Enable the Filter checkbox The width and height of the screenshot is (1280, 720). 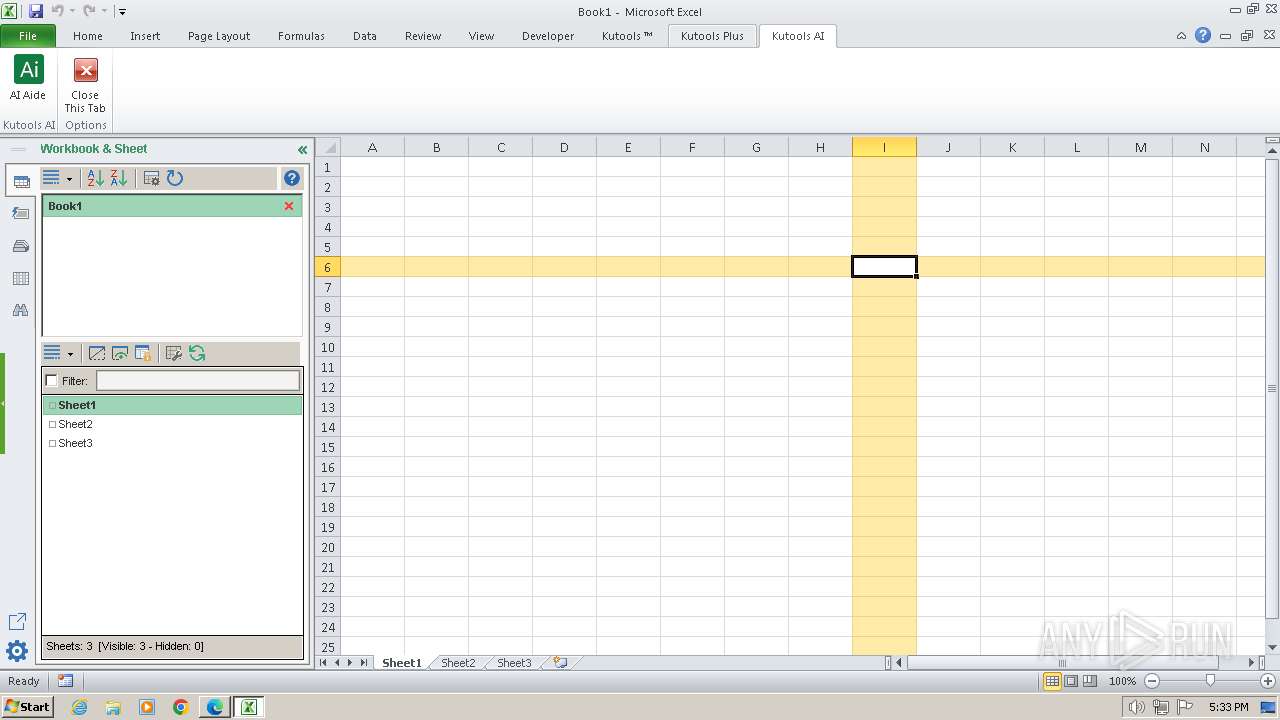click(x=52, y=381)
